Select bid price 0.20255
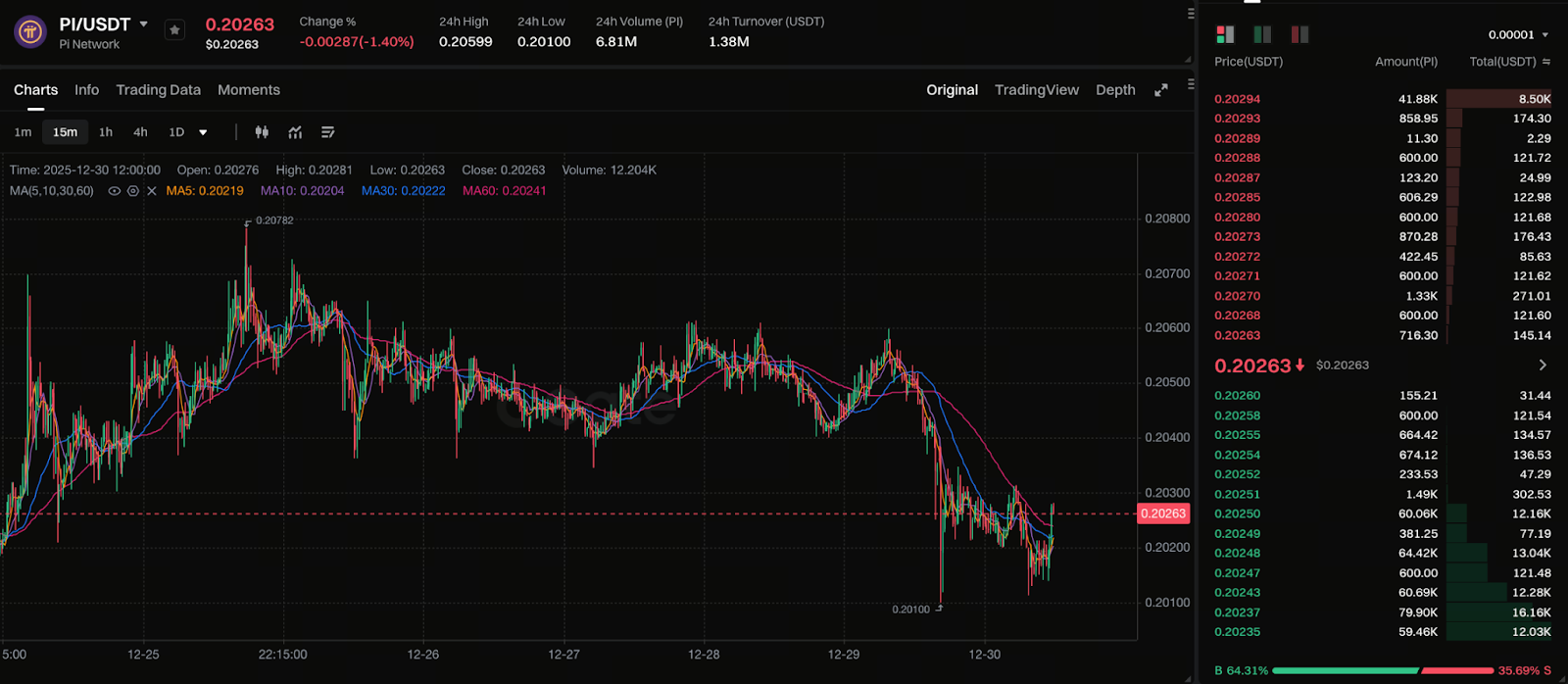The height and width of the screenshot is (684, 1568). tap(1238, 435)
